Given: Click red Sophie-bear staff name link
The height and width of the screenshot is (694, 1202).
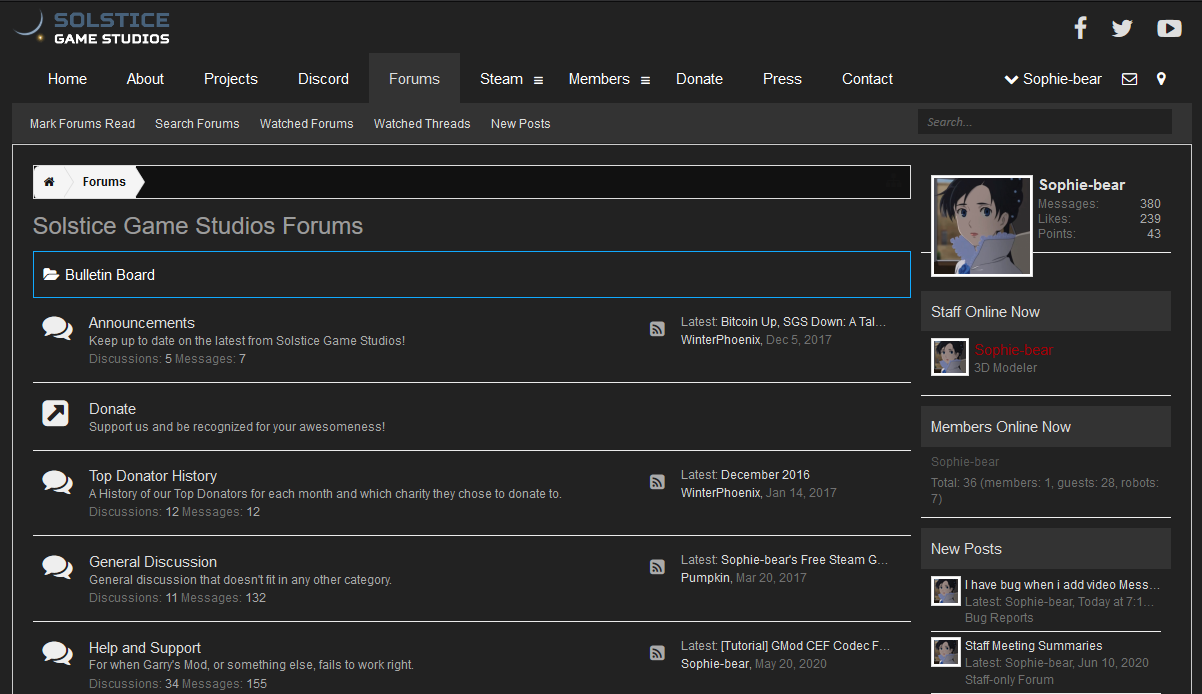Looking at the screenshot, I should [x=1014, y=350].
